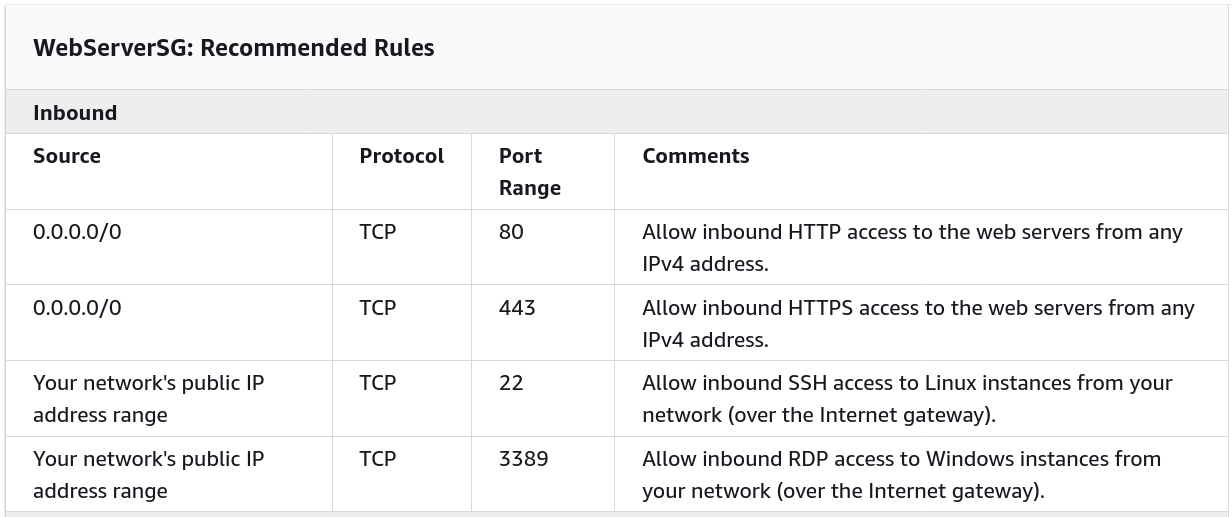The image size is (1232, 517).
Task: Click the port 3389 cell
Action: pos(523,459)
